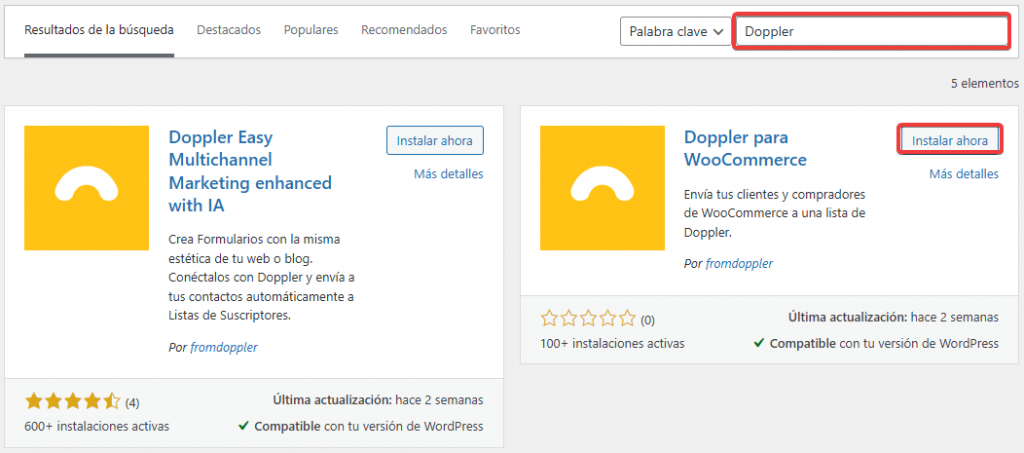Visit fromdoppler author link in WooCommerce card
The image size is (1024, 453).
click(739, 264)
